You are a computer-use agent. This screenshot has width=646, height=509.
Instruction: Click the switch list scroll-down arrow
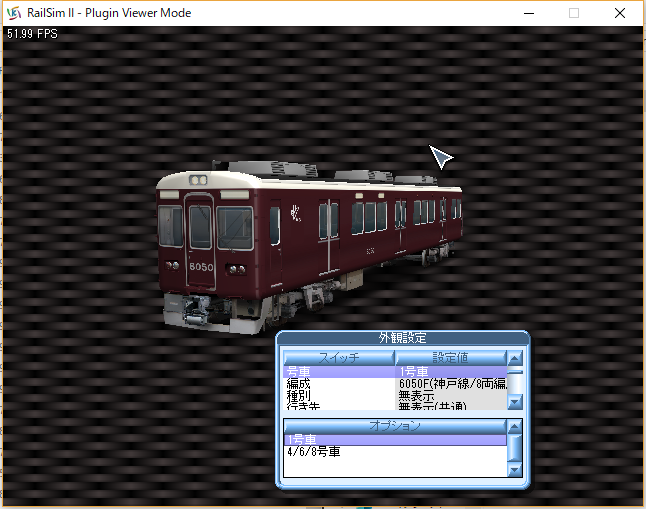pos(515,402)
